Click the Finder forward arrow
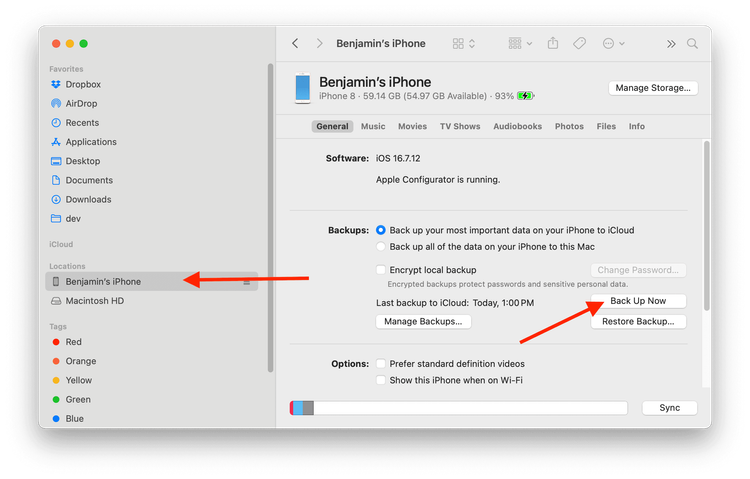This screenshot has height=479, width=750. 319,44
